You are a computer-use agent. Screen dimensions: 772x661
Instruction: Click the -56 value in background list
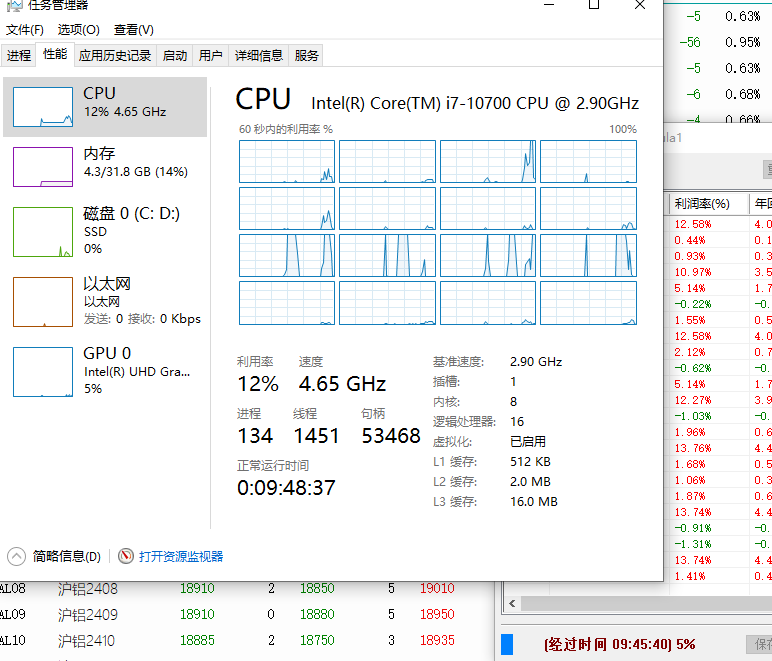(690, 42)
